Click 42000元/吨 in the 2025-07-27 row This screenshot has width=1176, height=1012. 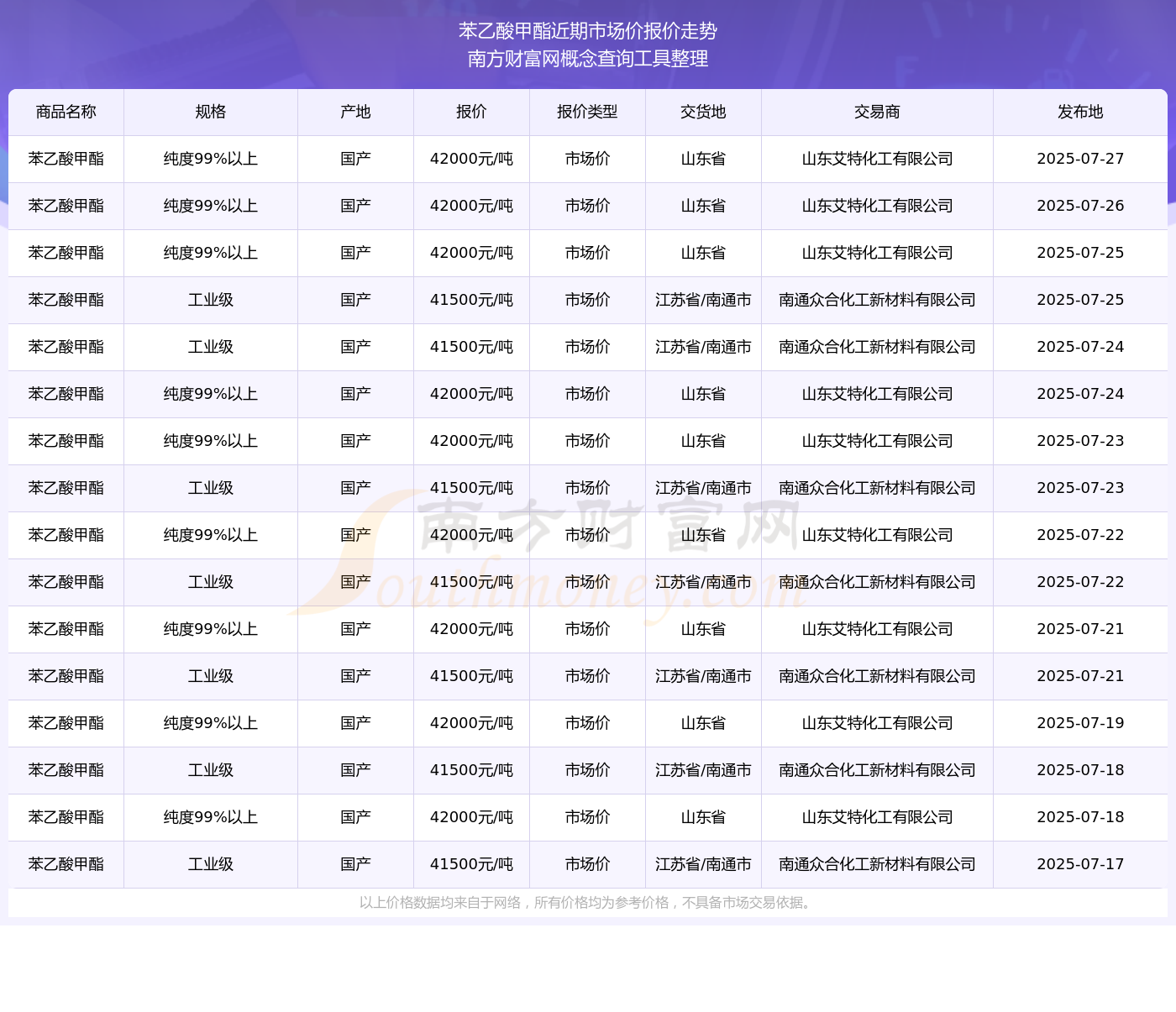pos(471,159)
